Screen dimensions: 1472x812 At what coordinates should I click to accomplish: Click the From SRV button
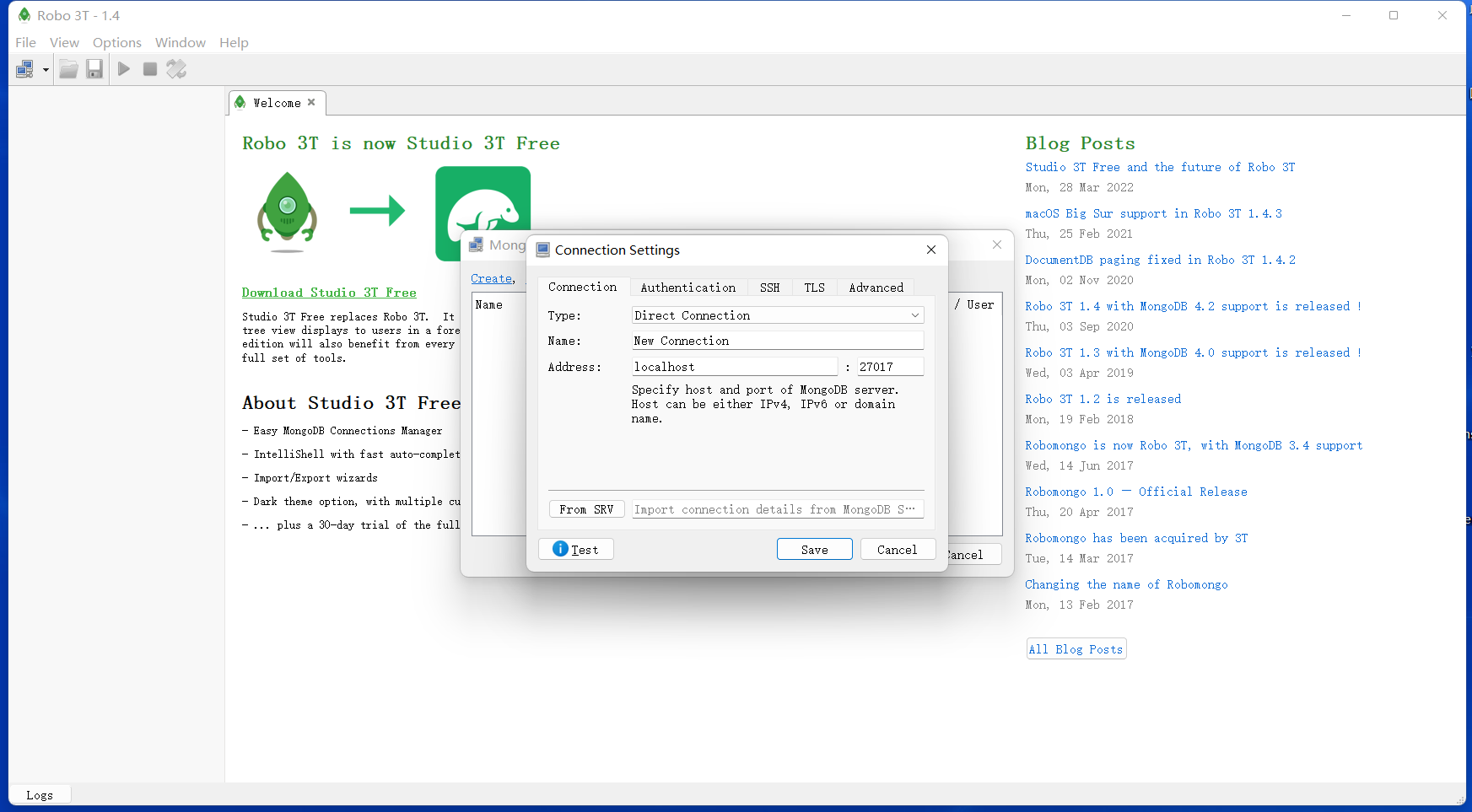(x=586, y=509)
